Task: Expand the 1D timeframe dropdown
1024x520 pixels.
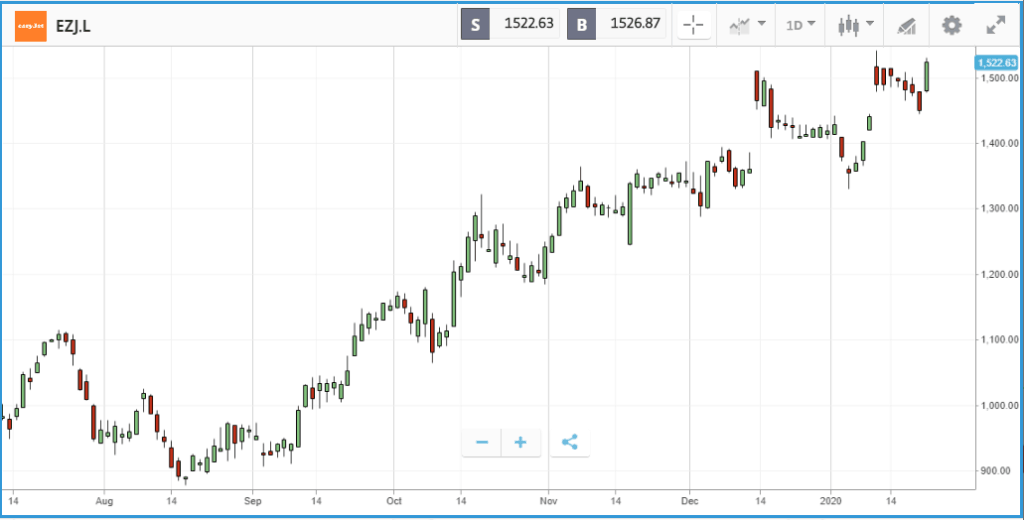Action: (x=801, y=25)
